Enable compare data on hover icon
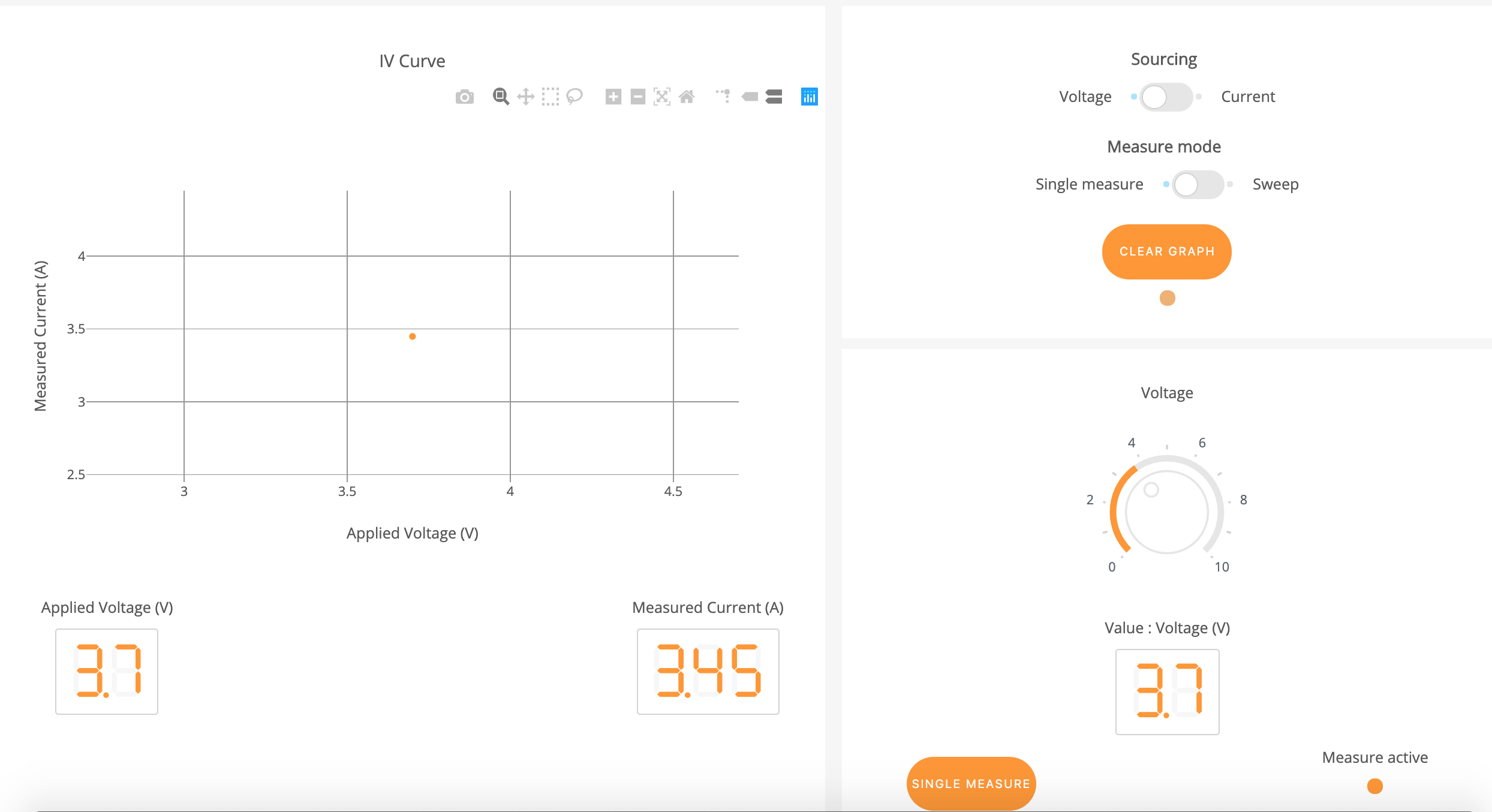1492x812 pixels. pyautogui.click(x=774, y=97)
